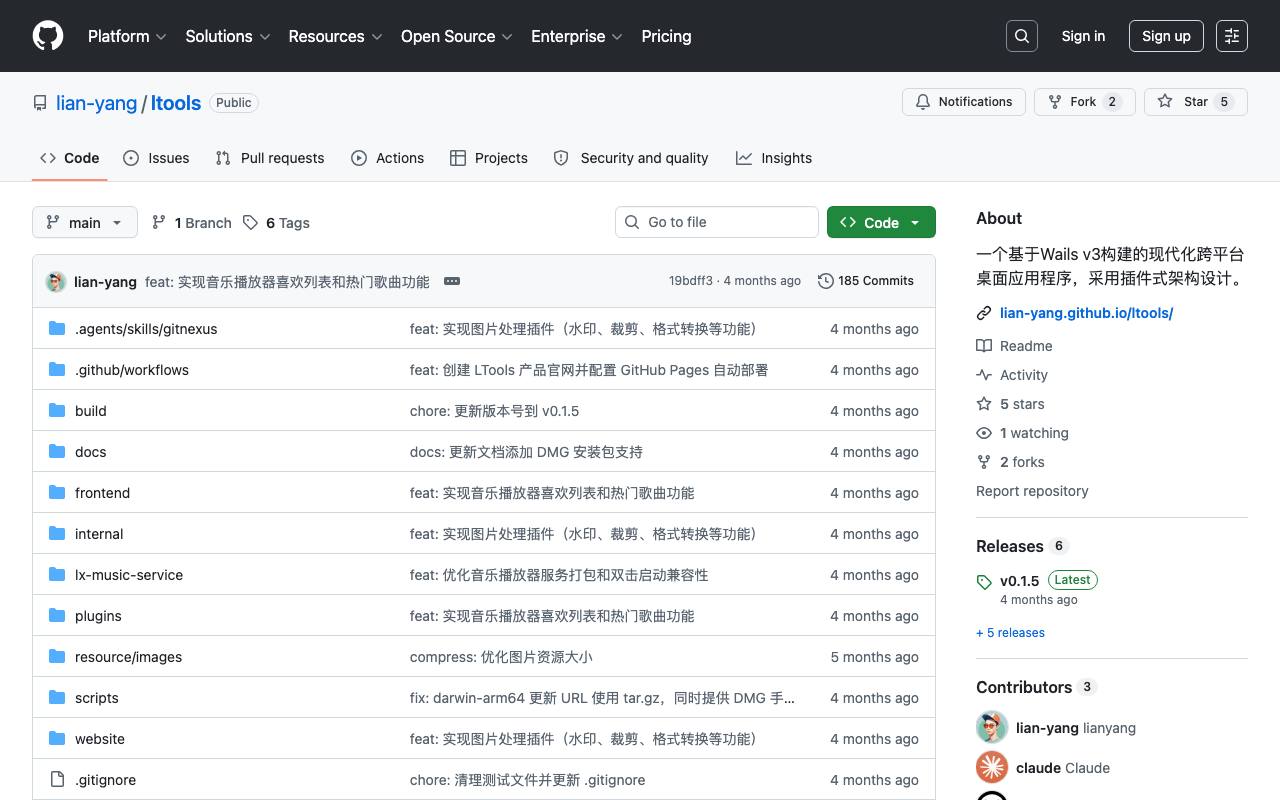Expand commit message details ellipsis
This screenshot has width=1280, height=800.
pyautogui.click(x=452, y=281)
